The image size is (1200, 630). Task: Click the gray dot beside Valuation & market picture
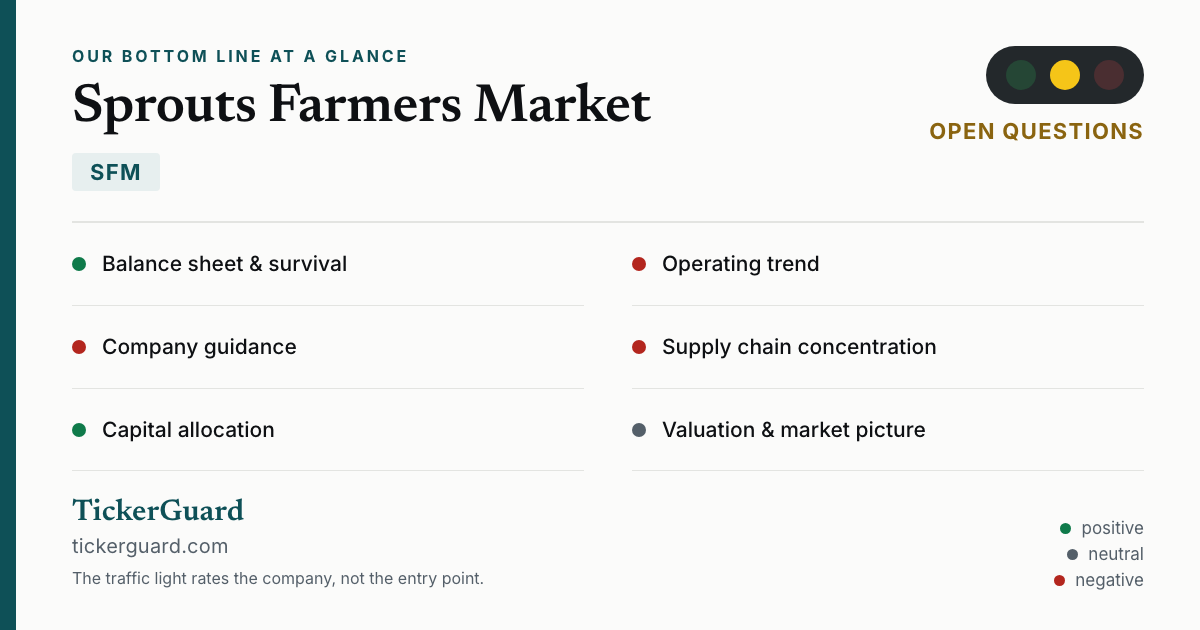[639, 430]
